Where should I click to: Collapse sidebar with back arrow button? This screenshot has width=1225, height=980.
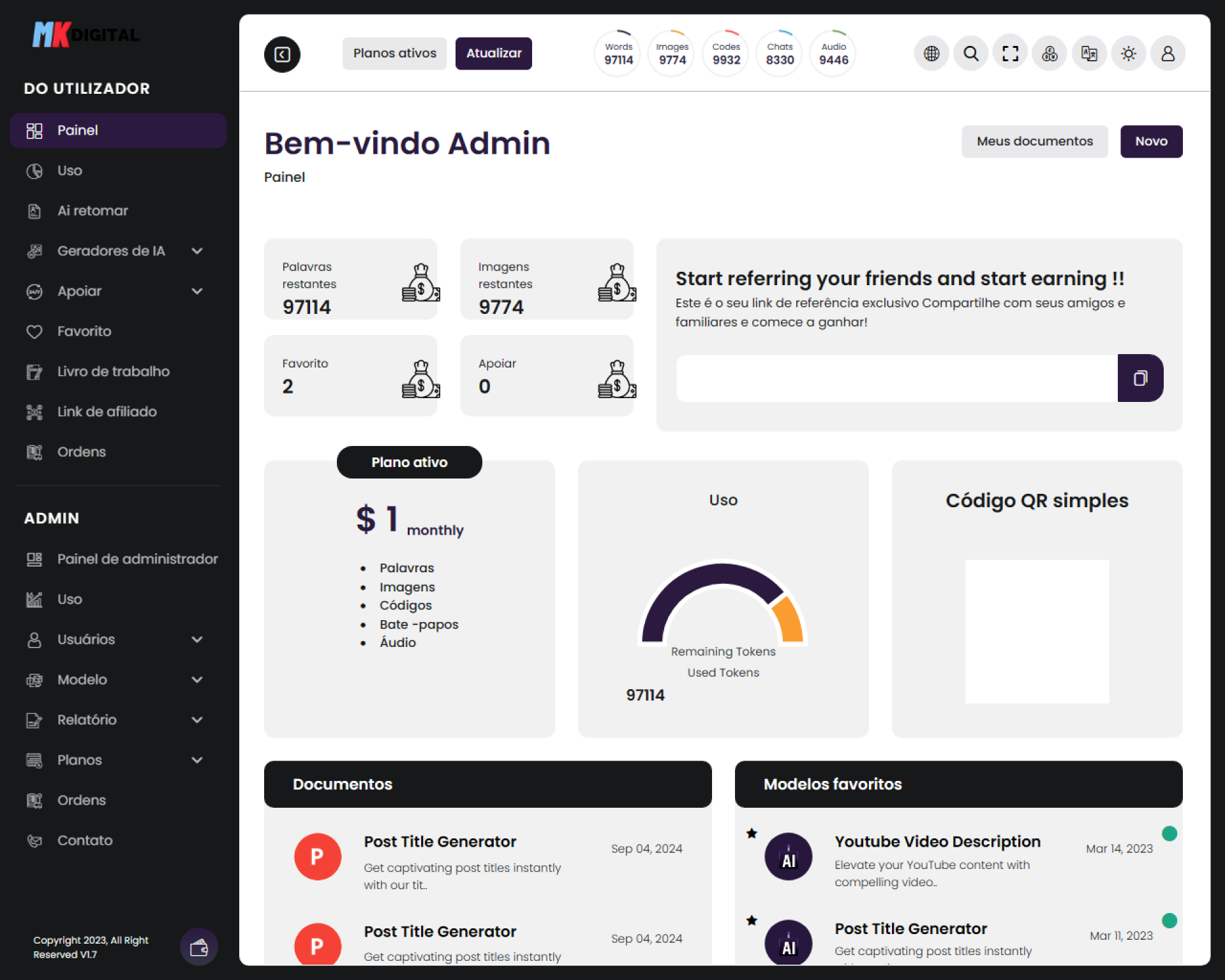(282, 54)
